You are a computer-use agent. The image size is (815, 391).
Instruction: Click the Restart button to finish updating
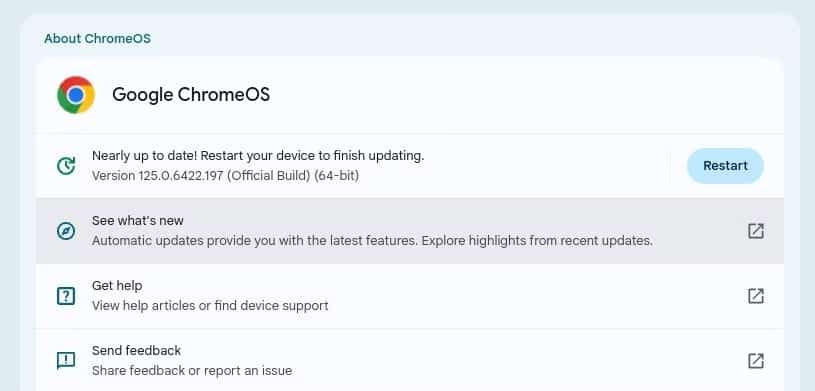pos(725,166)
